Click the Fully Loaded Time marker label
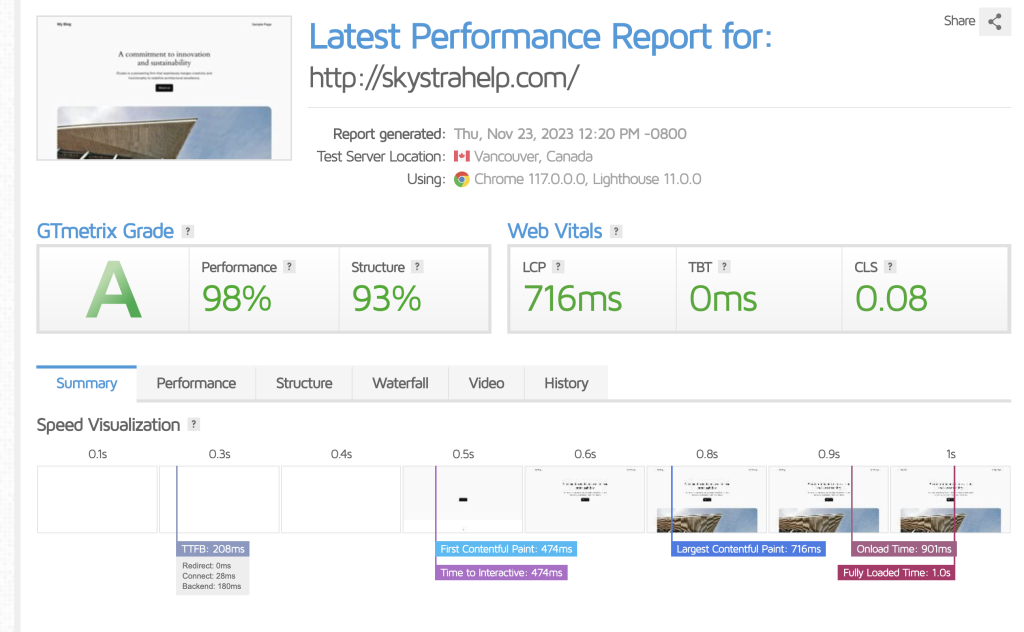The width and height of the screenshot is (1024, 632). 897,573
